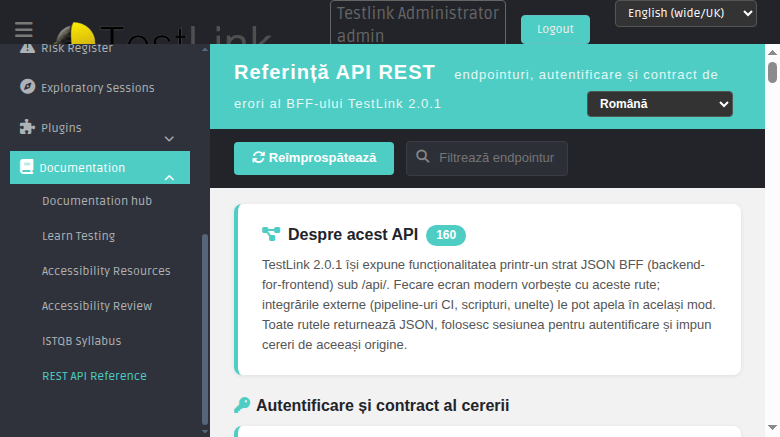
Task: Click the Filtrează endpointuri search field
Action: tap(487, 158)
